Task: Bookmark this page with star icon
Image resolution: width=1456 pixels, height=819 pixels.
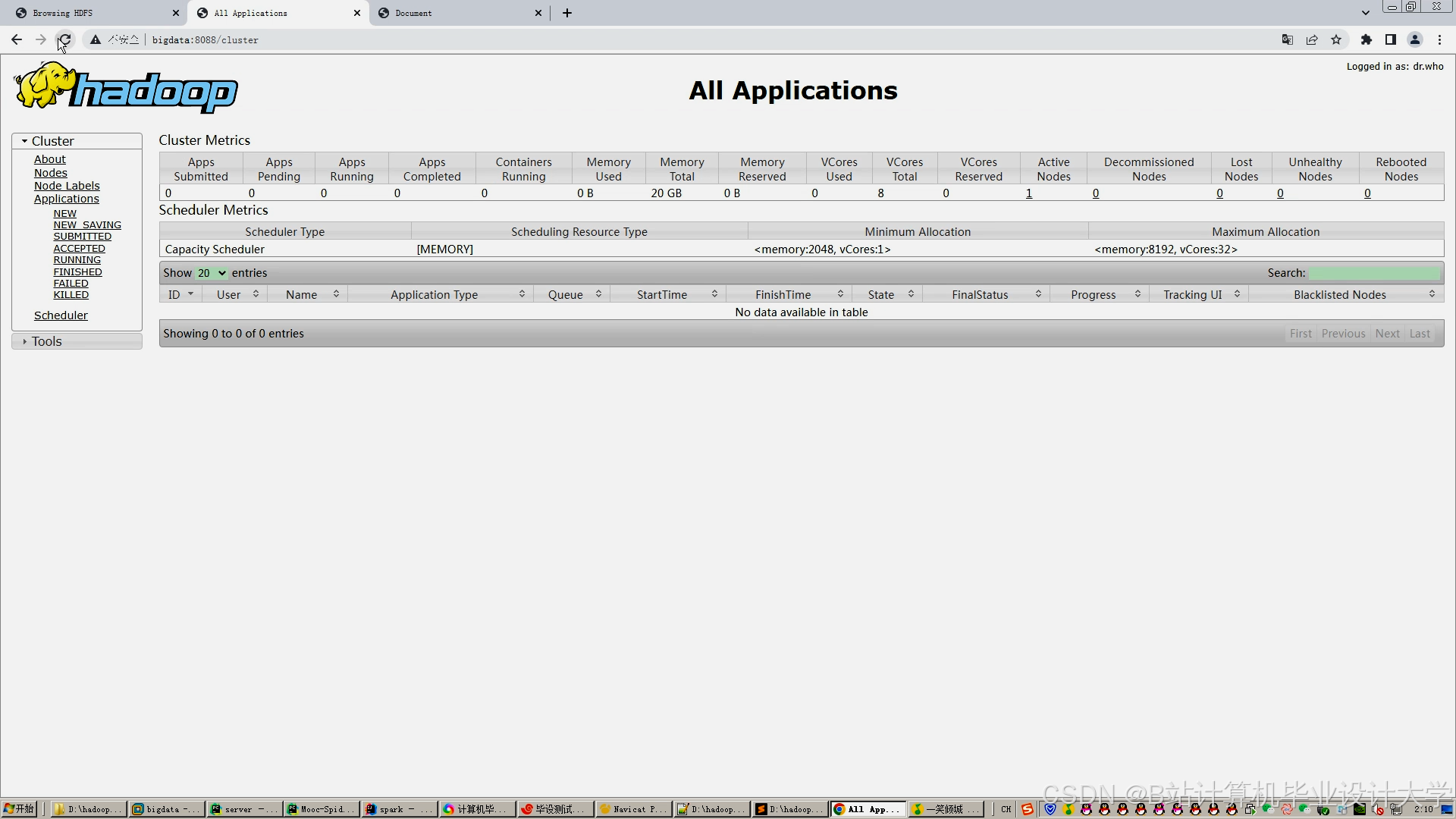Action: pos(1336,39)
